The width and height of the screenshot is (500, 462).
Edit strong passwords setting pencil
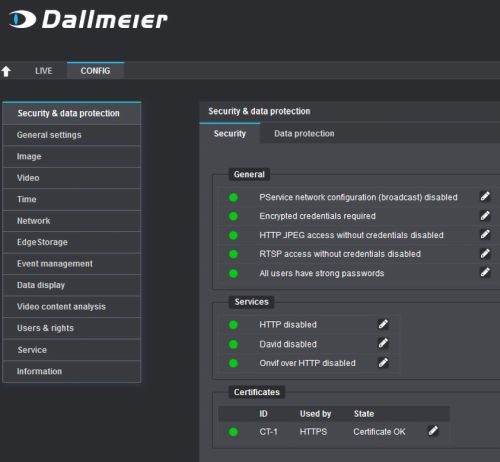(485, 272)
